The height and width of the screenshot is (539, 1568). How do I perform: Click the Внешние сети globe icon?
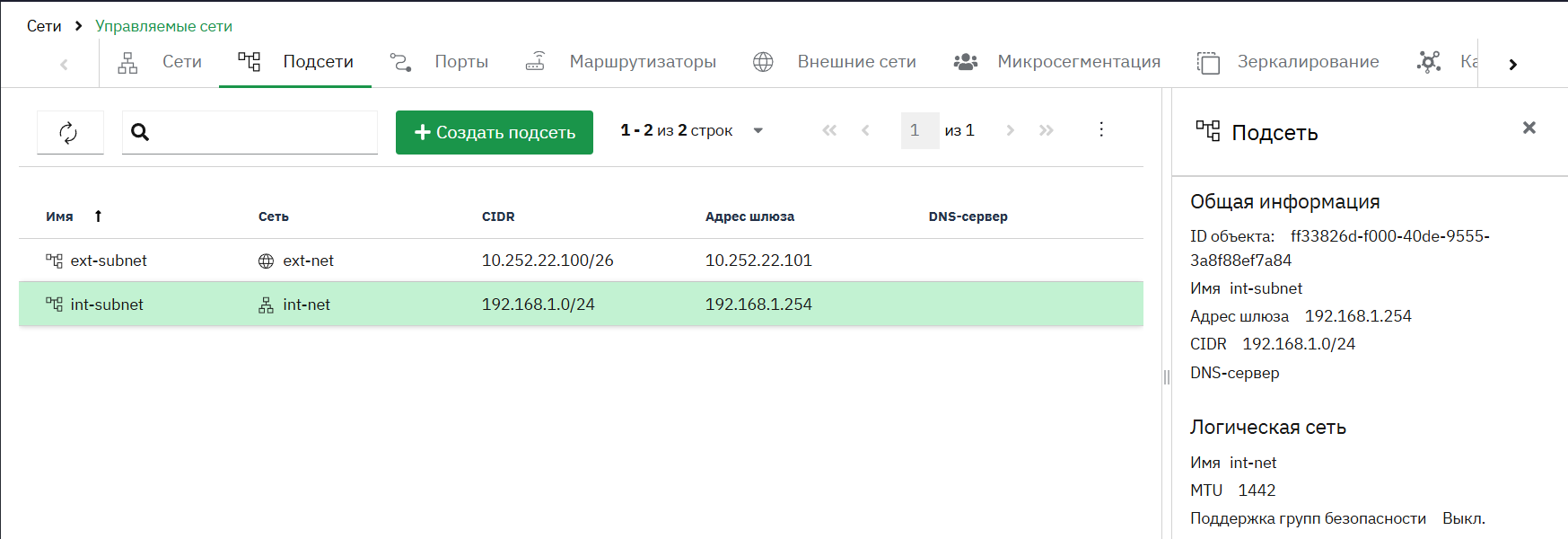(x=763, y=62)
